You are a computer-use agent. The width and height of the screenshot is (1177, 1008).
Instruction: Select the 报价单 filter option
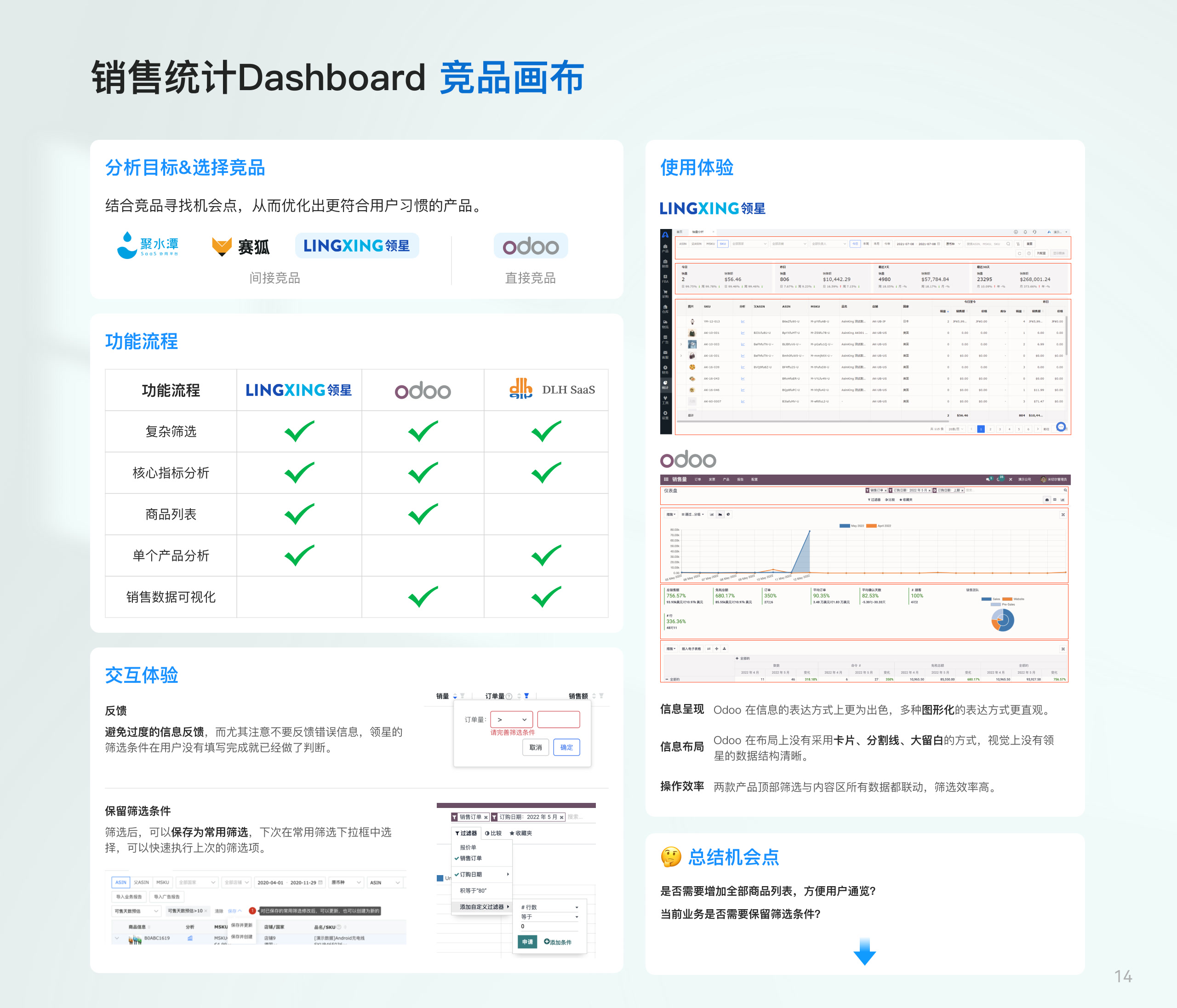468,847
